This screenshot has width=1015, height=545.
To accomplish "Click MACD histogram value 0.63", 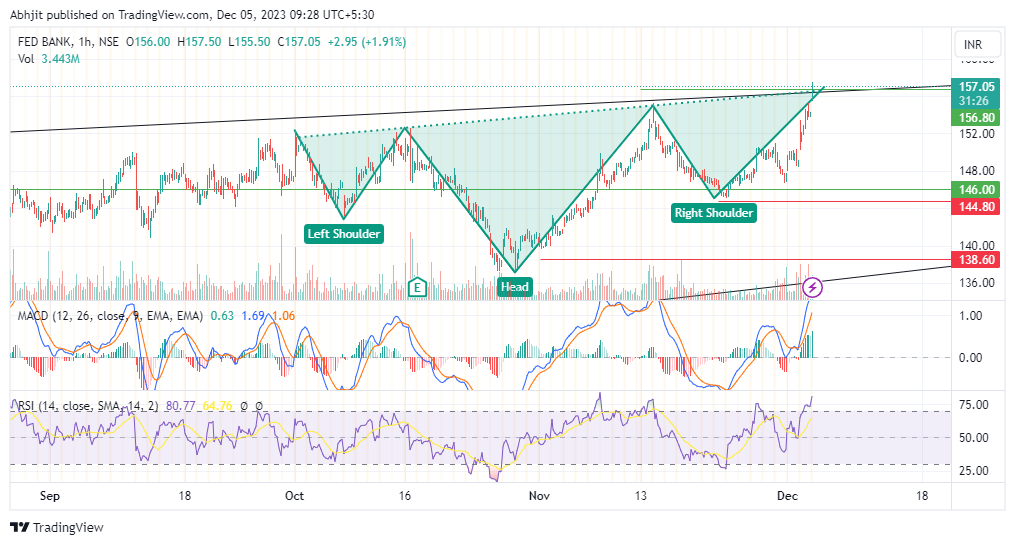I will point(222,316).
